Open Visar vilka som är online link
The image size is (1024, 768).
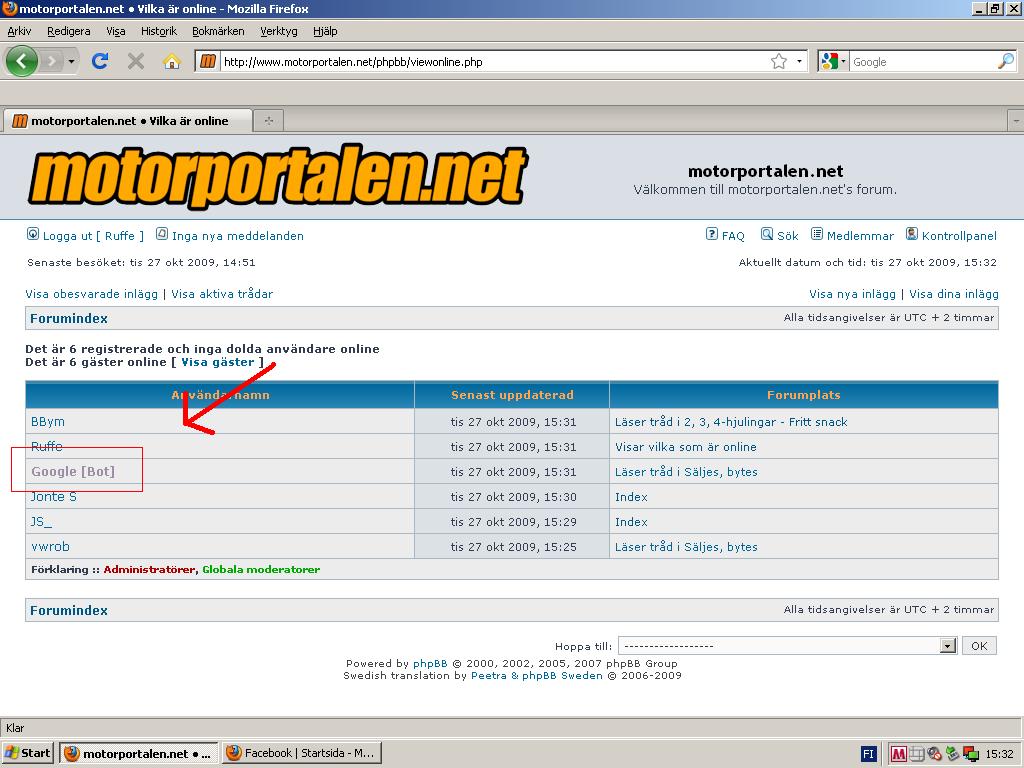tap(686, 447)
